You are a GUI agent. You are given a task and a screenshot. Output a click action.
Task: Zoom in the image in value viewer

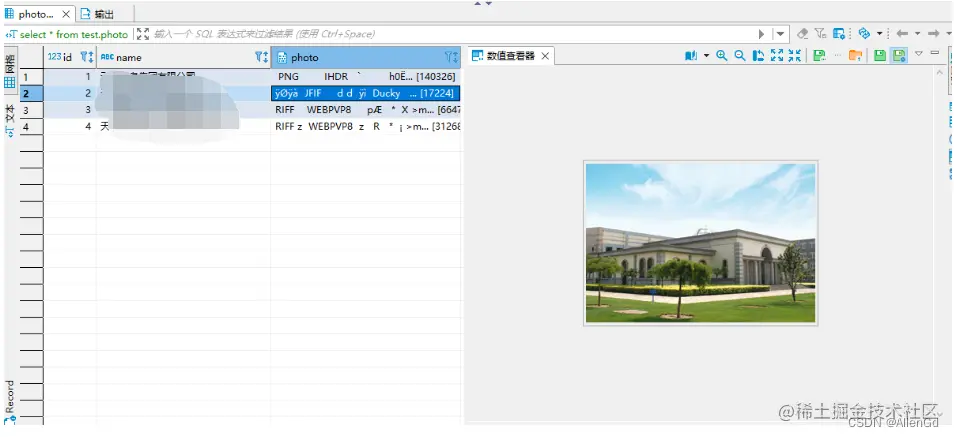722,56
